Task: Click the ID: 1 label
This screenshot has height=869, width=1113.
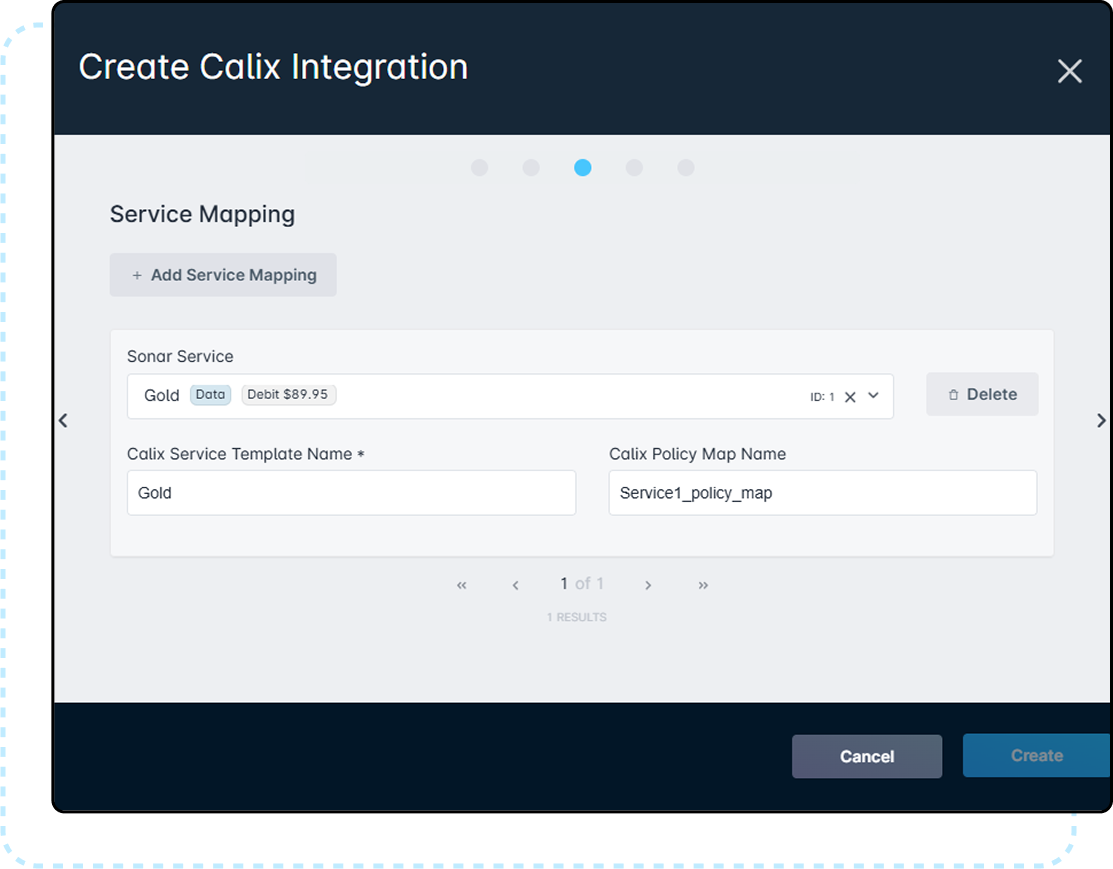Action: [822, 397]
